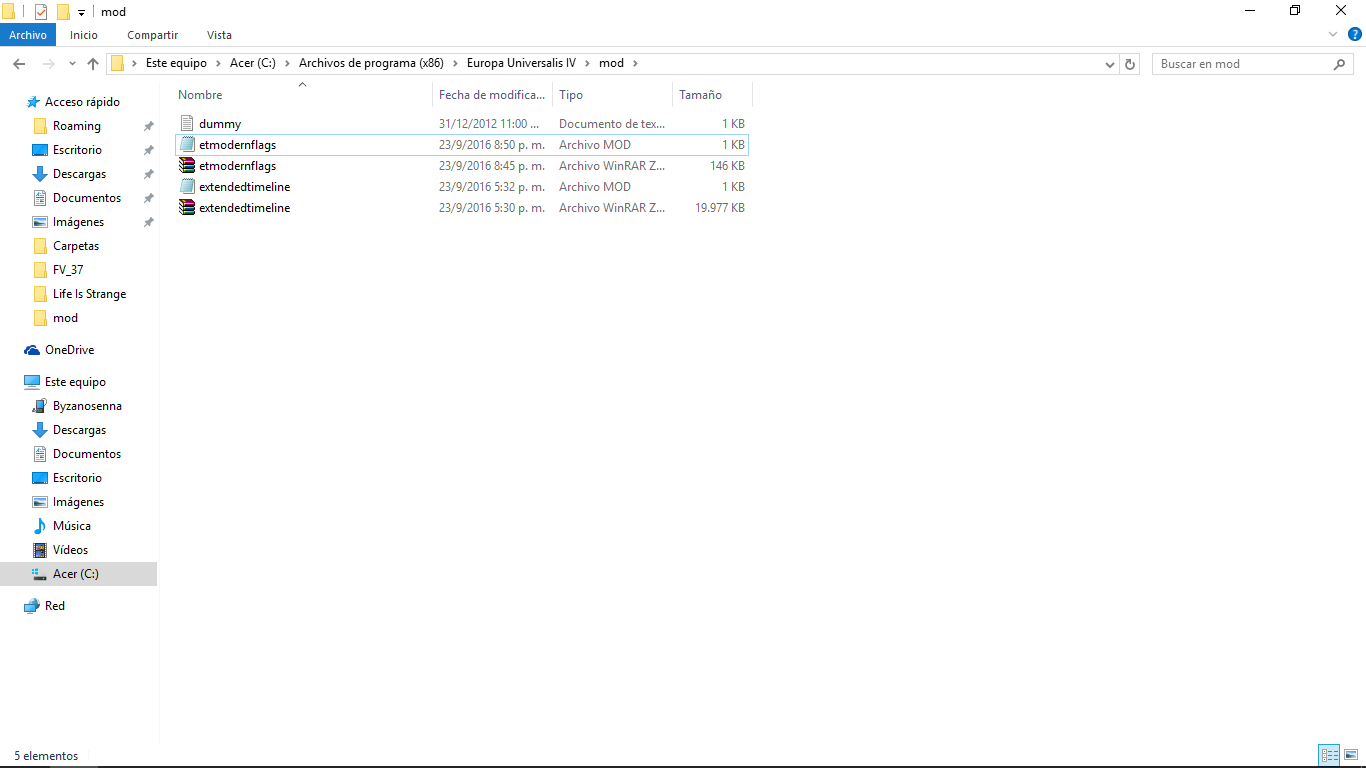The image size is (1366, 768).
Task: Open Acceso rápido in the sidebar
Action: tap(82, 102)
